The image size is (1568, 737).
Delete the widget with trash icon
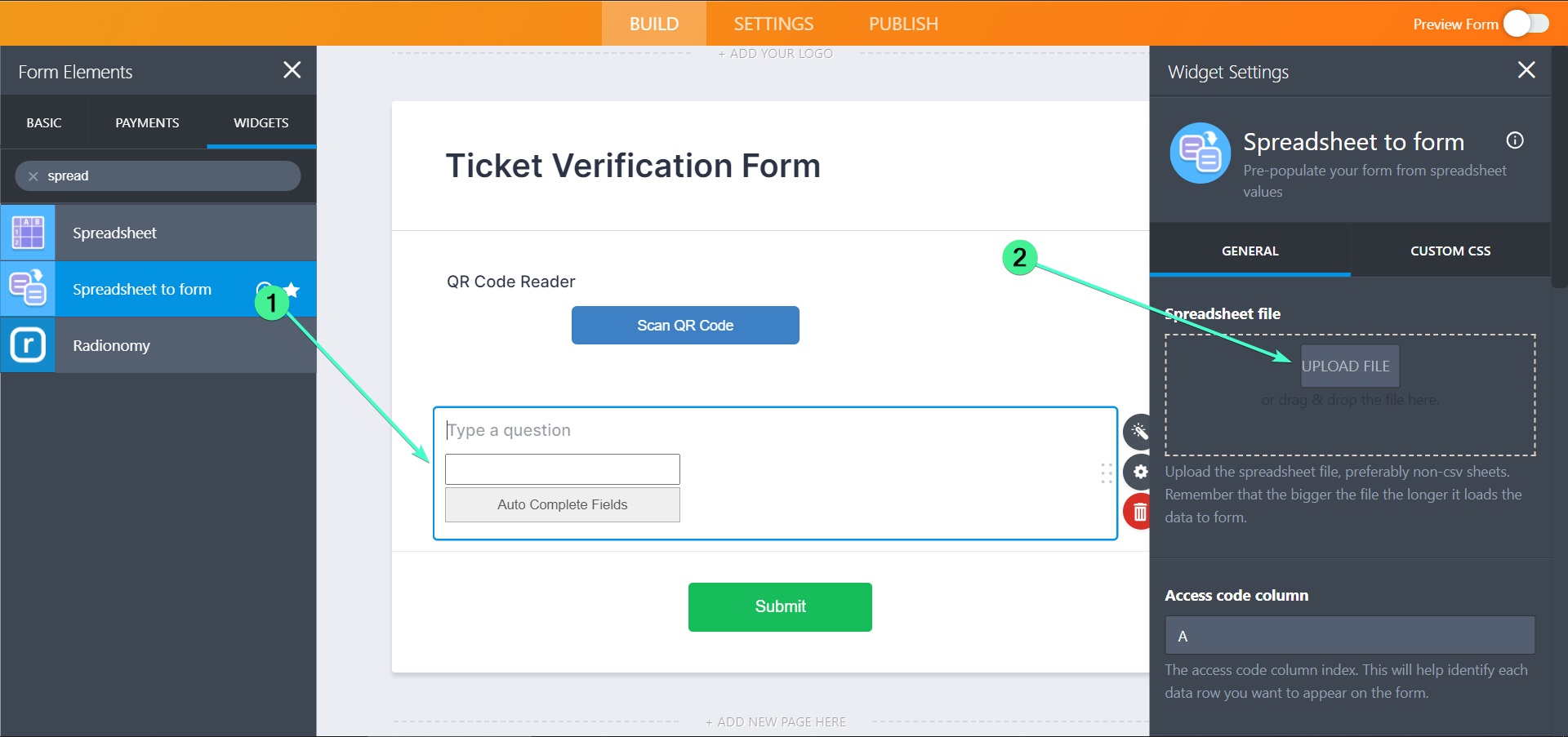click(x=1140, y=513)
